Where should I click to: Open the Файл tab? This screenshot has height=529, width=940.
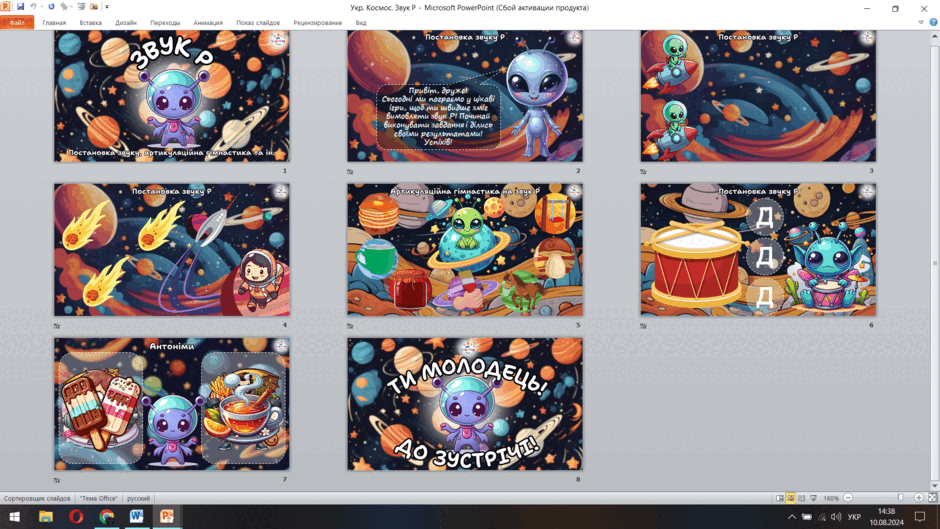(x=17, y=22)
